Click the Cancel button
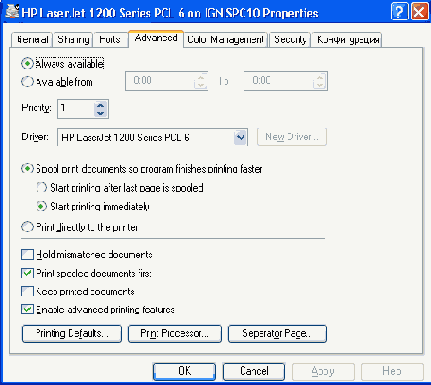 (x=254, y=371)
